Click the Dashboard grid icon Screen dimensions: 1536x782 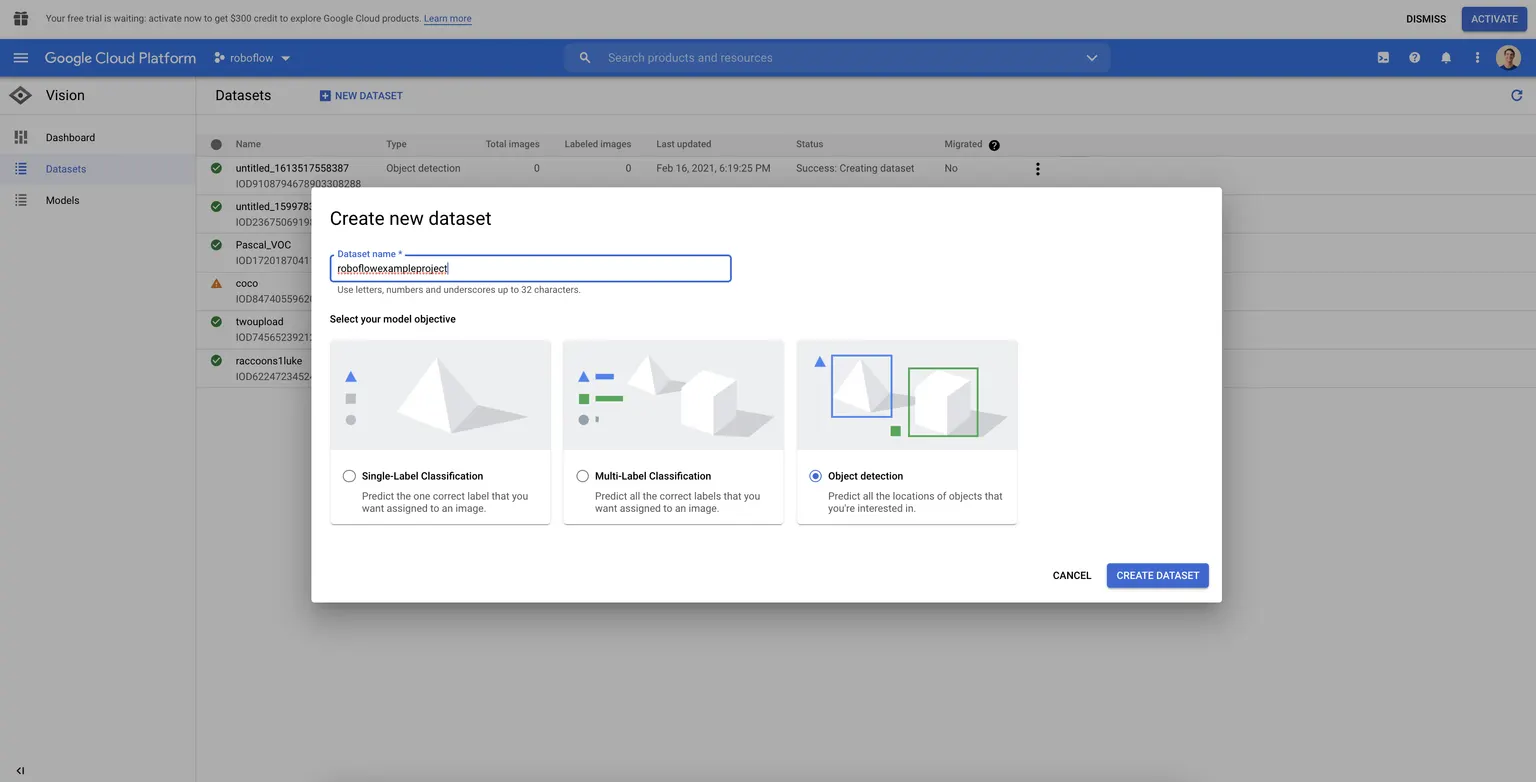pyautogui.click(x=21, y=137)
